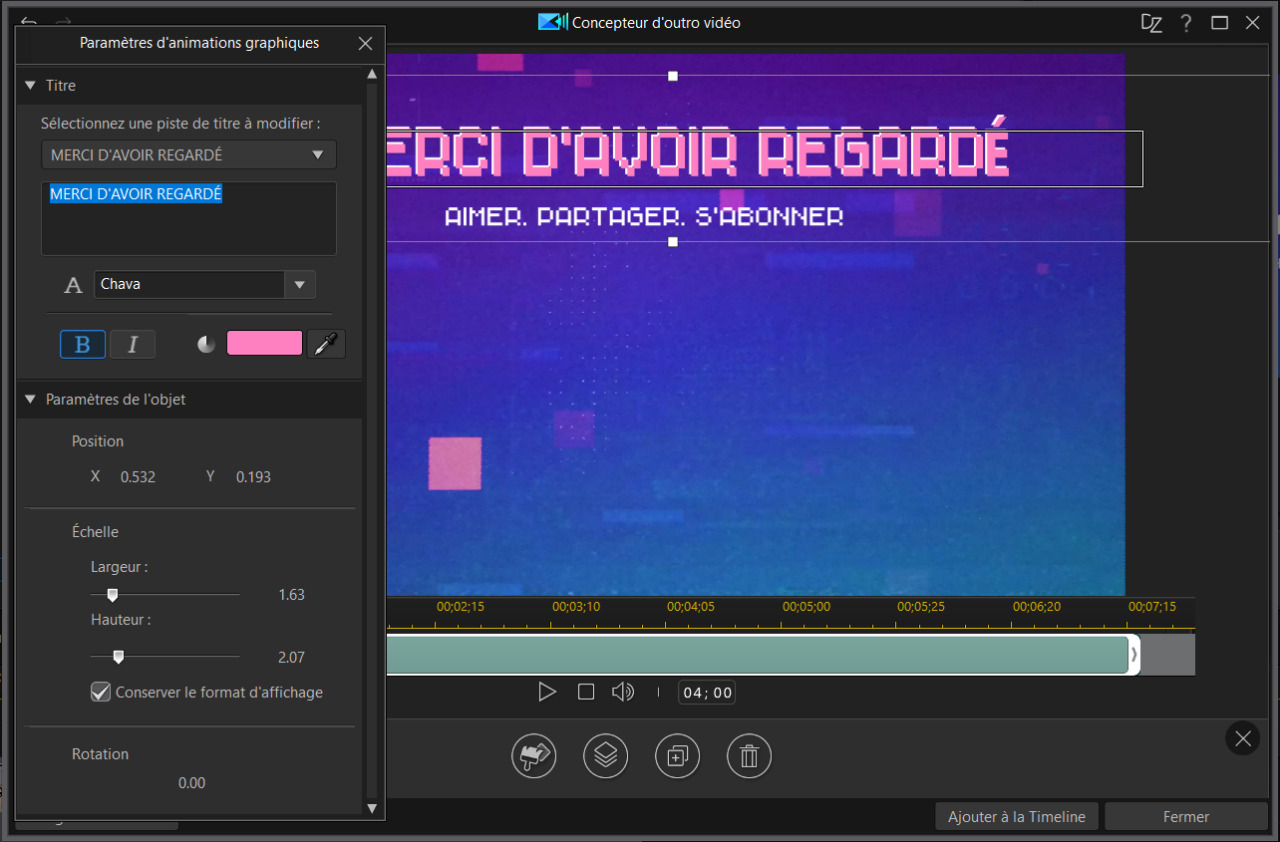Click Ajouter à la Timeline

(1016, 816)
